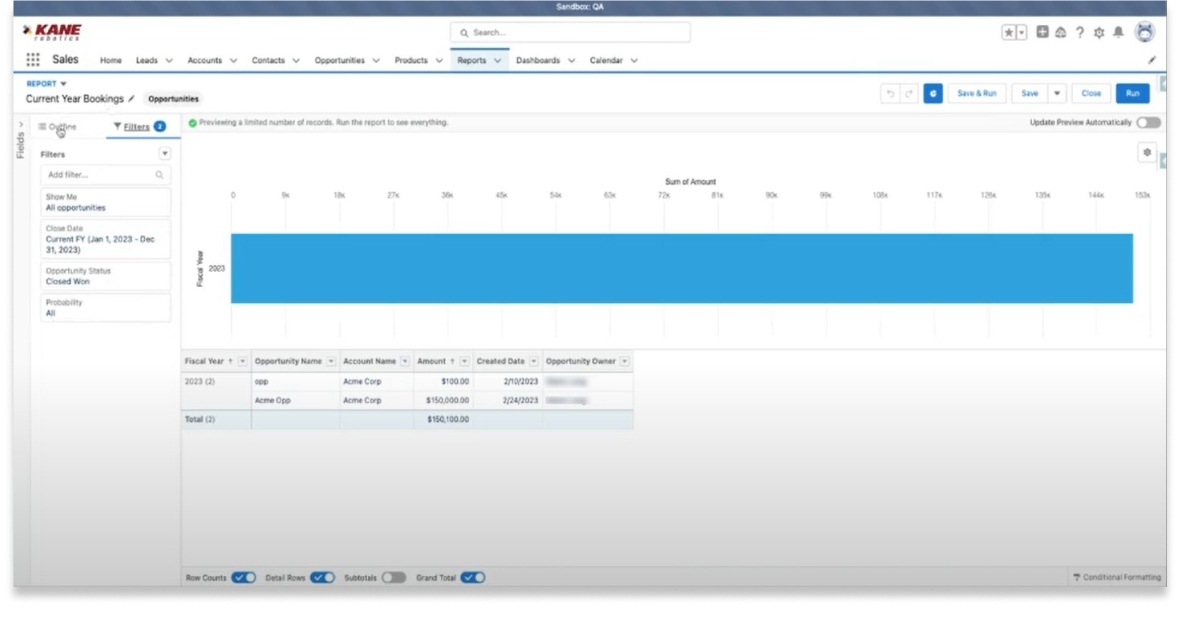
Task: Toggle Update Preview Automatically switch
Action: (1148, 123)
